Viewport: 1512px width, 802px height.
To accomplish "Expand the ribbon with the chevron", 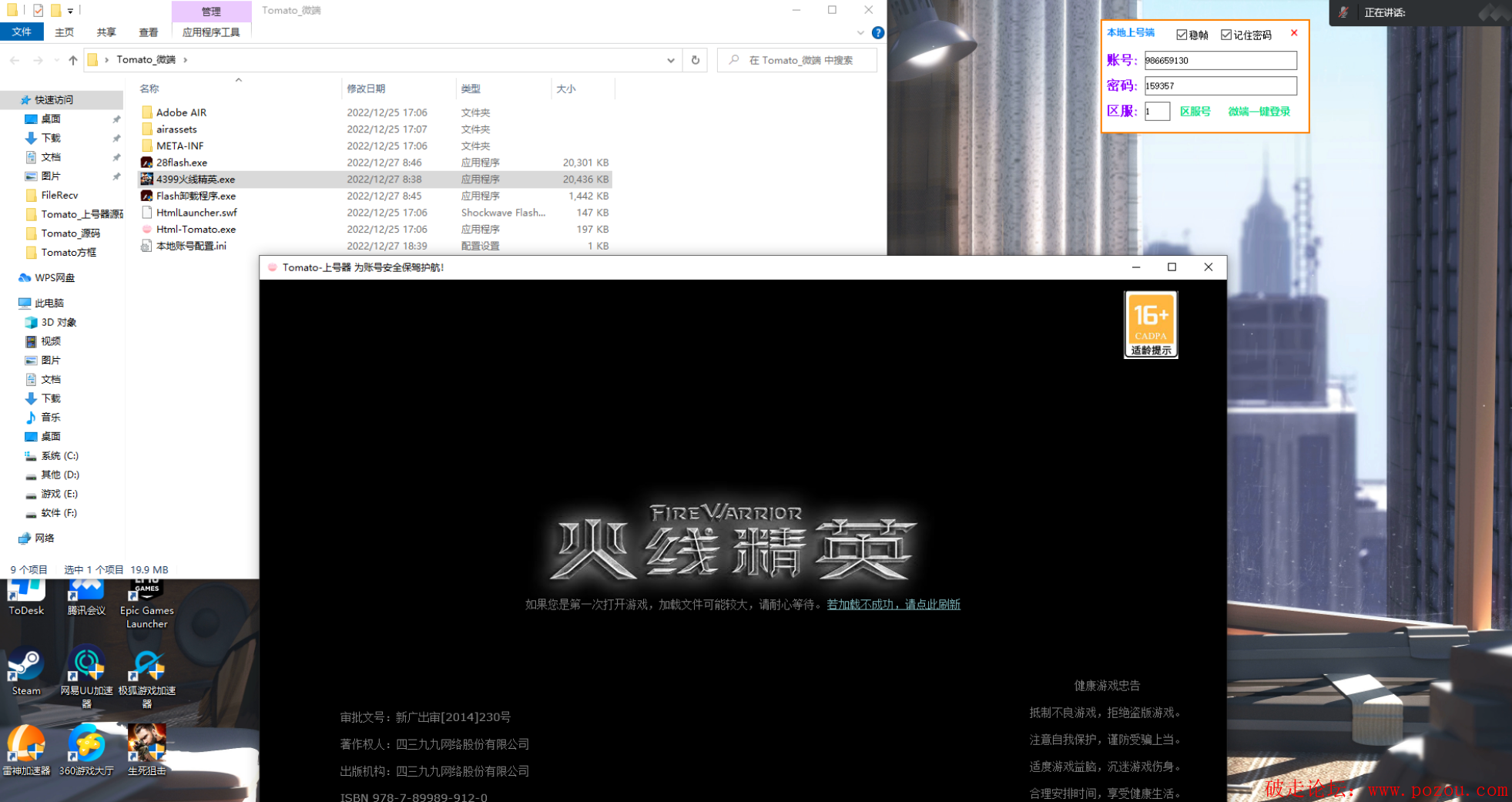I will pos(860,32).
